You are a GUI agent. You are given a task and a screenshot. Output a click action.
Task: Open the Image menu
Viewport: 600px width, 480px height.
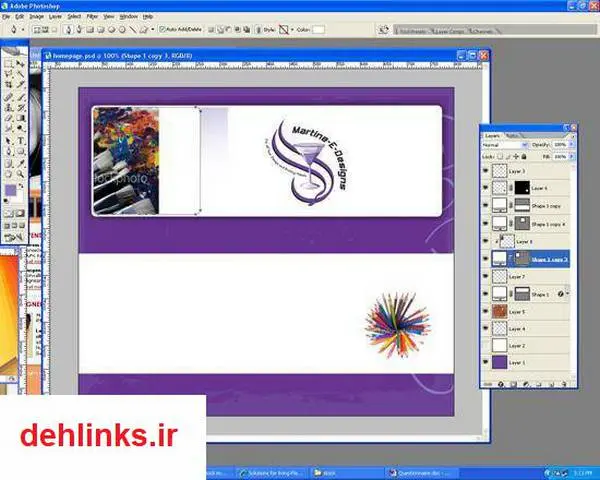coord(36,16)
